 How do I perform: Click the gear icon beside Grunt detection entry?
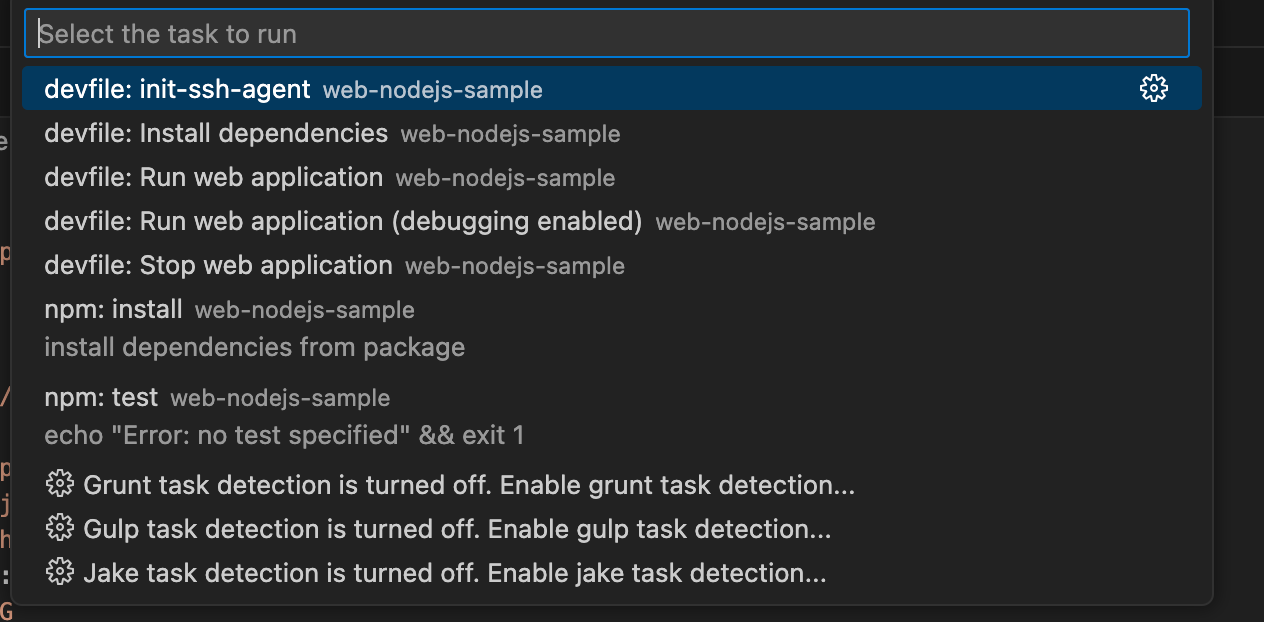tap(60, 484)
